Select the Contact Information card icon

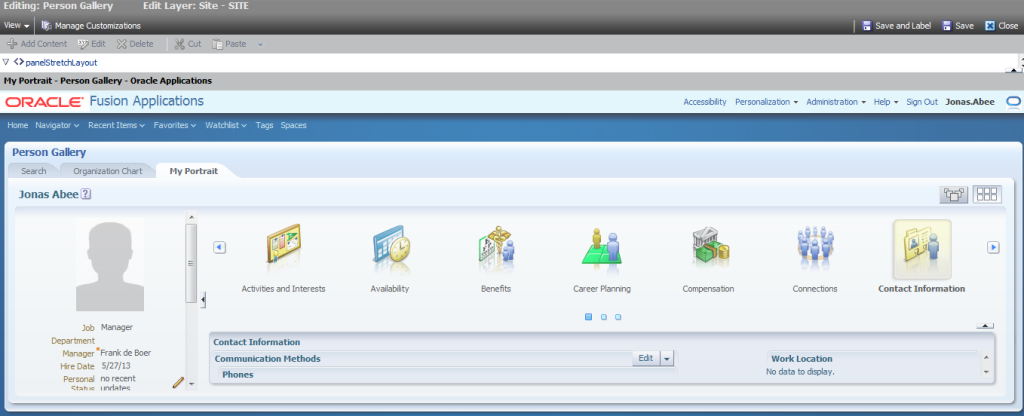tap(921, 249)
